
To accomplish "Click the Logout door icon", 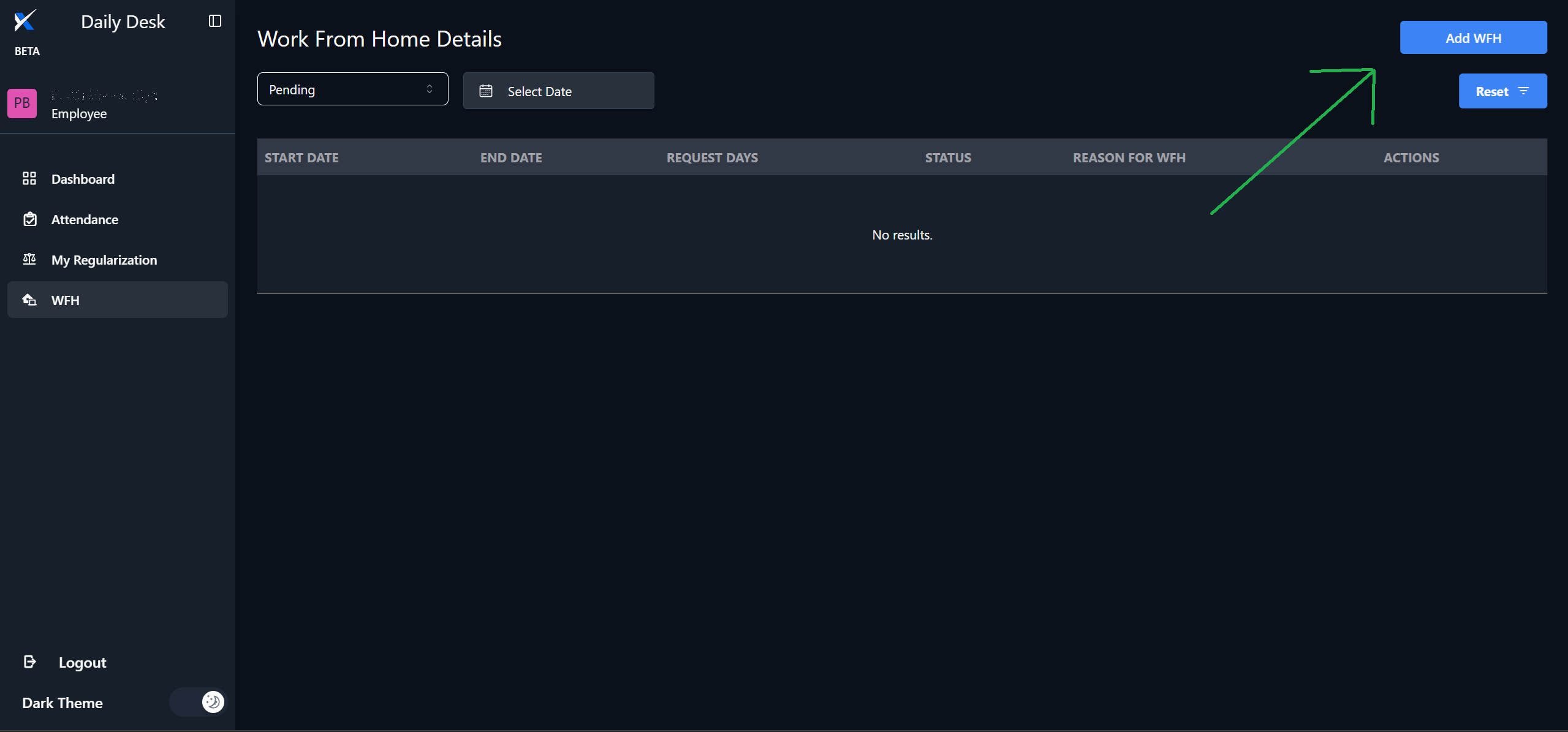I will pyautogui.click(x=29, y=662).
